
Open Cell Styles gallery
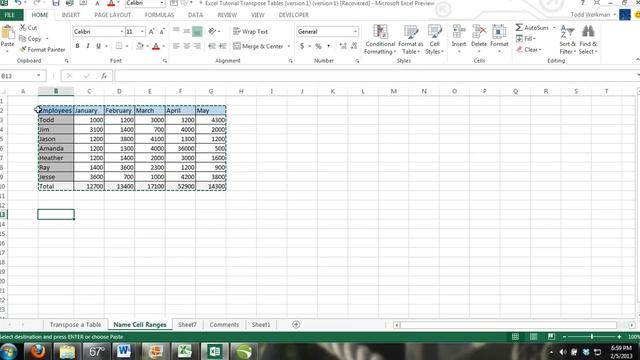click(434, 40)
